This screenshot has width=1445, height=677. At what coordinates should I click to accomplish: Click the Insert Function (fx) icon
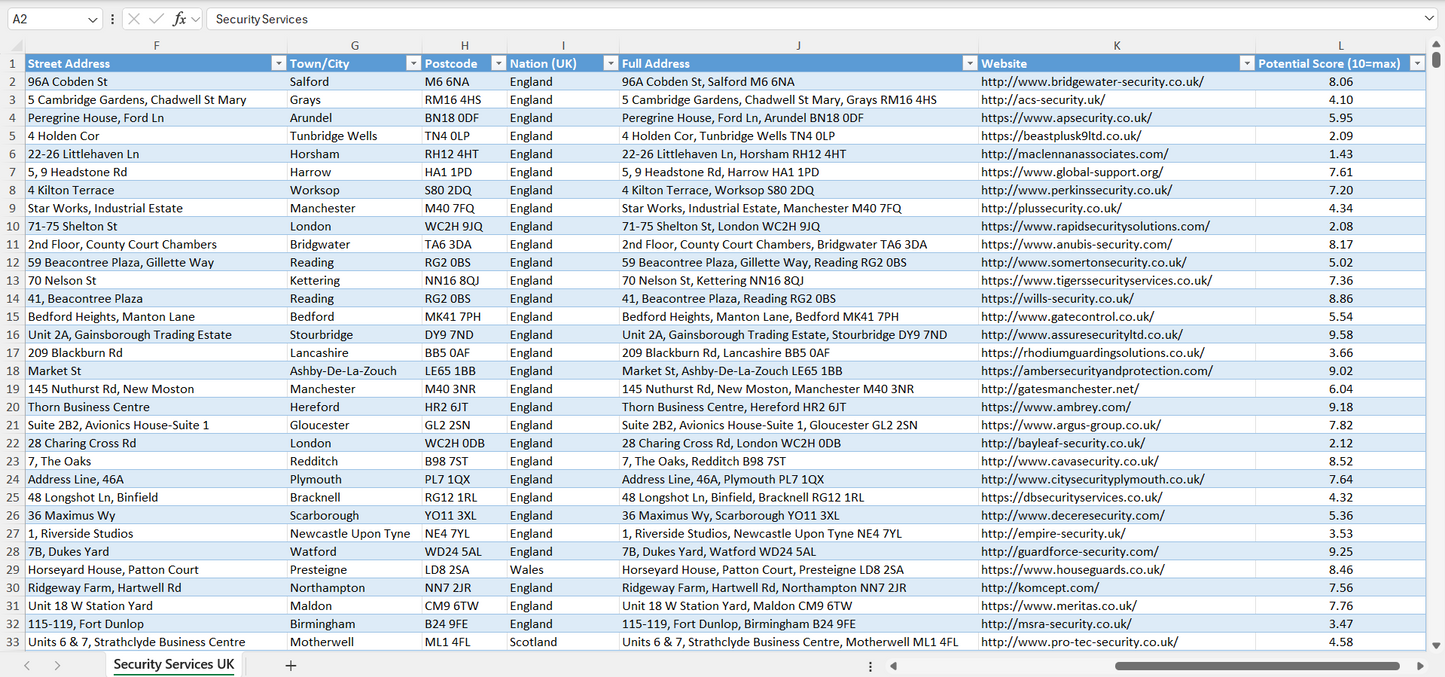pyautogui.click(x=179, y=18)
